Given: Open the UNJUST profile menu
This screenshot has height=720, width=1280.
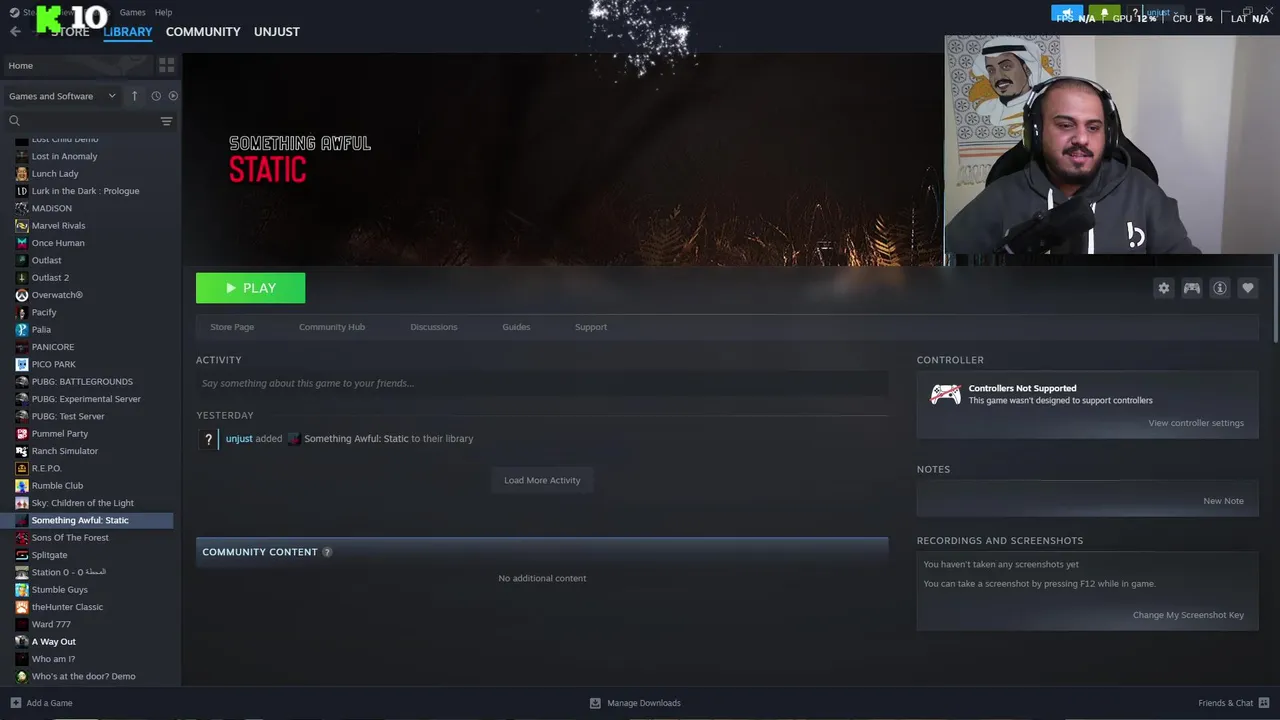Looking at the screenshot, I should click(x=277, y=32).
